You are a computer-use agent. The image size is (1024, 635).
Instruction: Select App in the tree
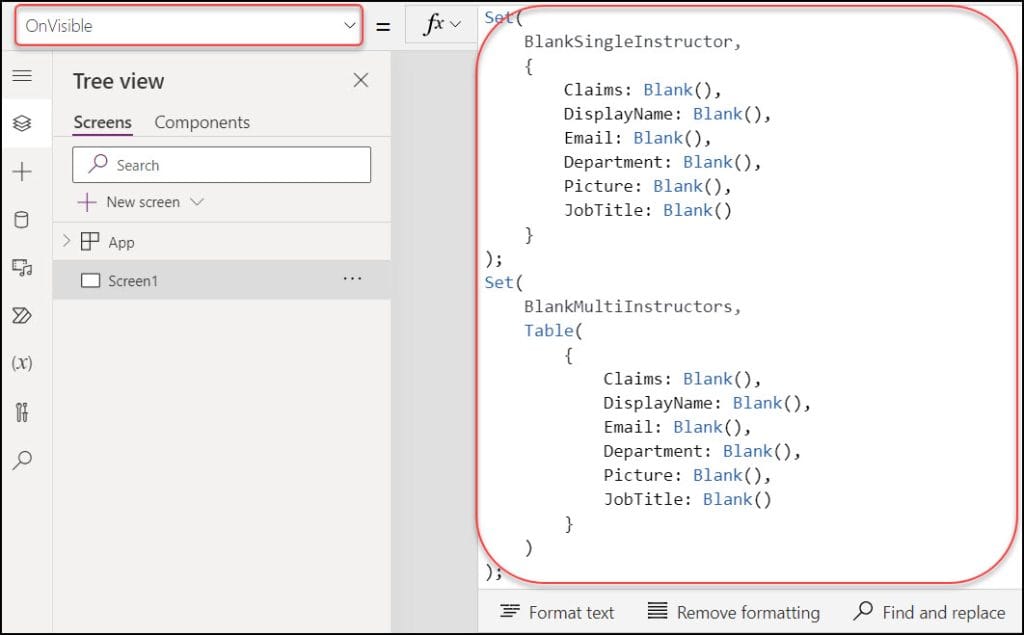[121, 242]
